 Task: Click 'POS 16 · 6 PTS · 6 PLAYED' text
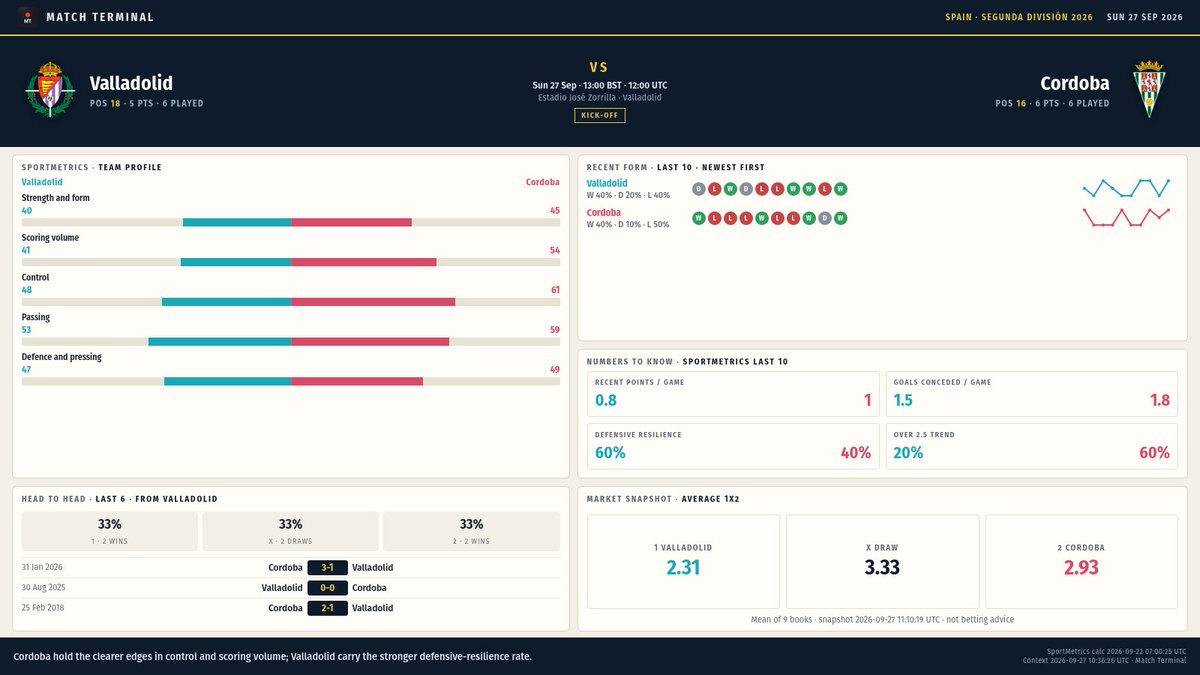click(x=1053, y=103)
